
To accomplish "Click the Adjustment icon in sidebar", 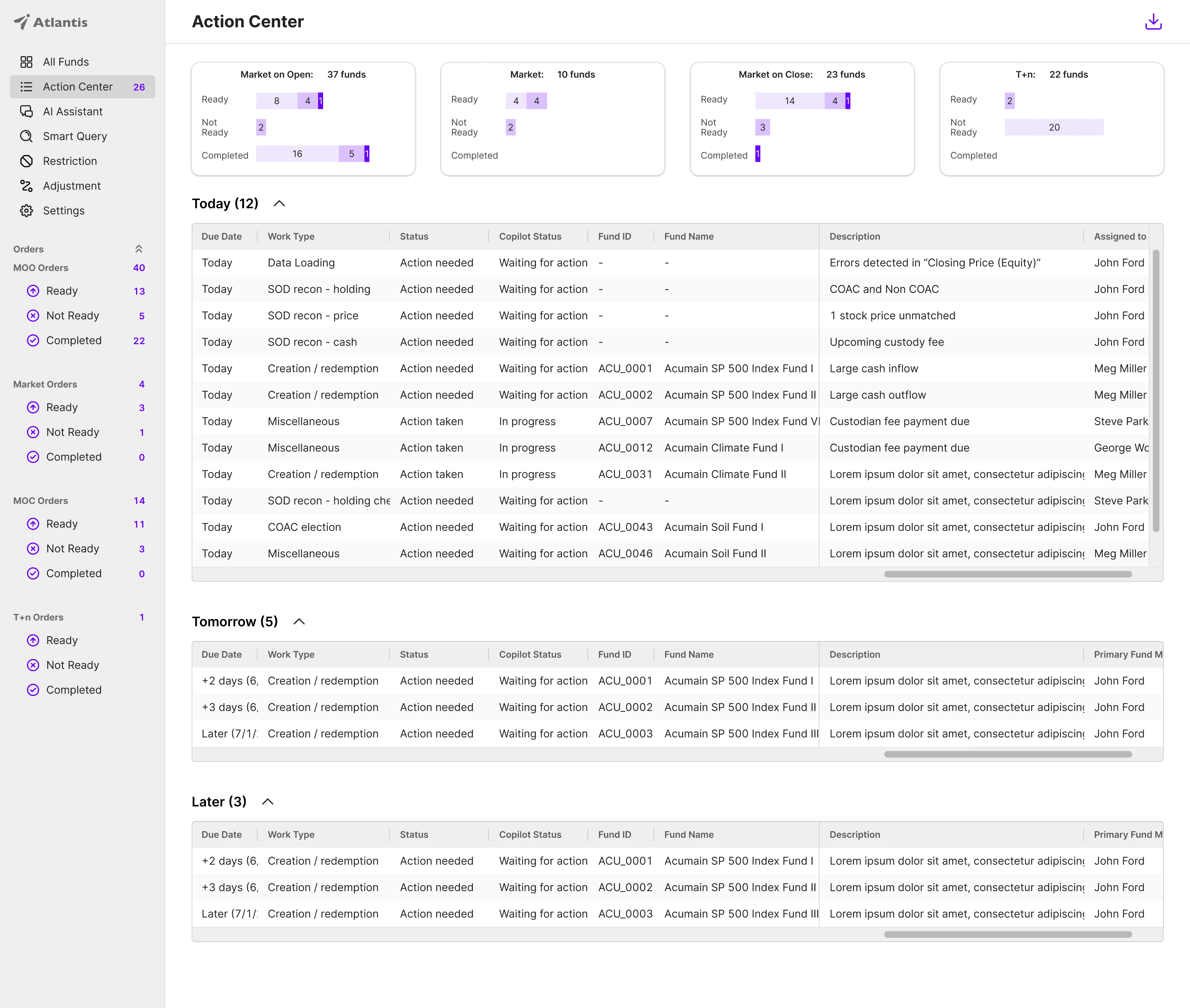I will click(26, 186).
